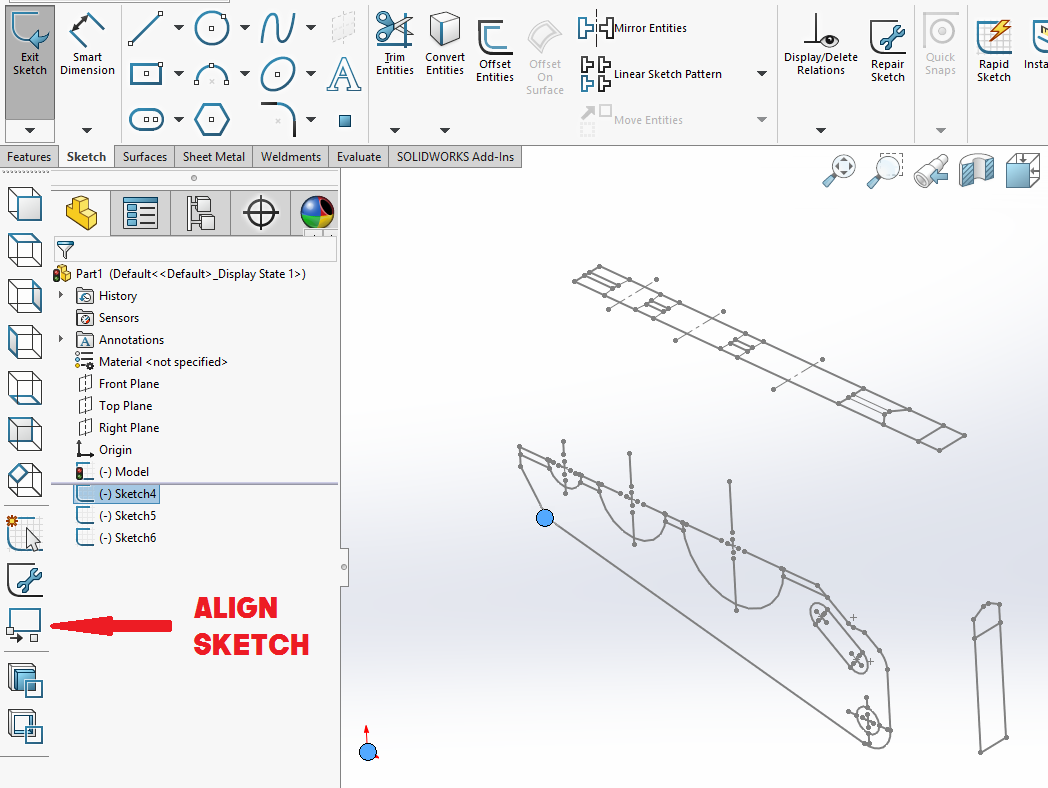Switch to the Surfaces tab
1048x788 pixels.
(144, 156)
